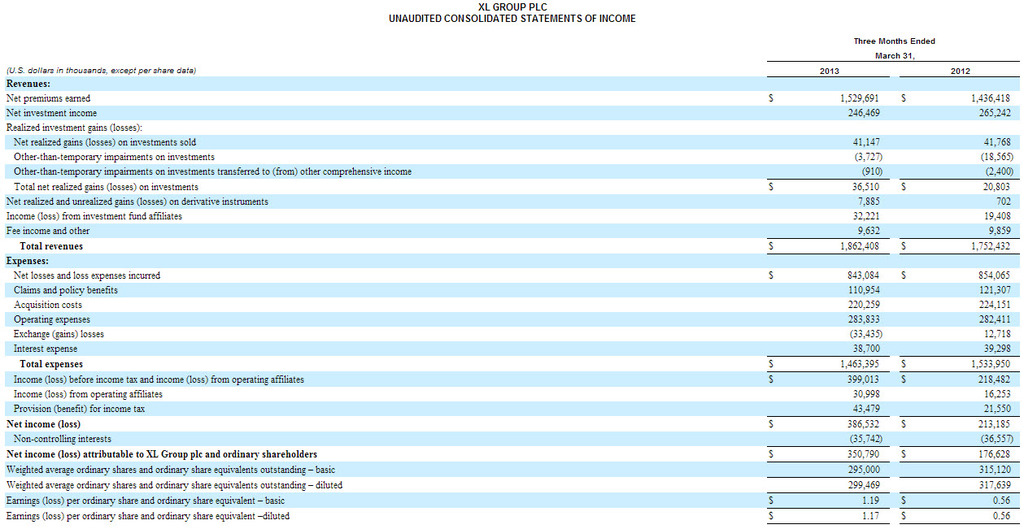Select the 399,013 pre-tax income value
Image resolution: width=1024 pixels, height=529 pixels.
(x=864, y=379)
